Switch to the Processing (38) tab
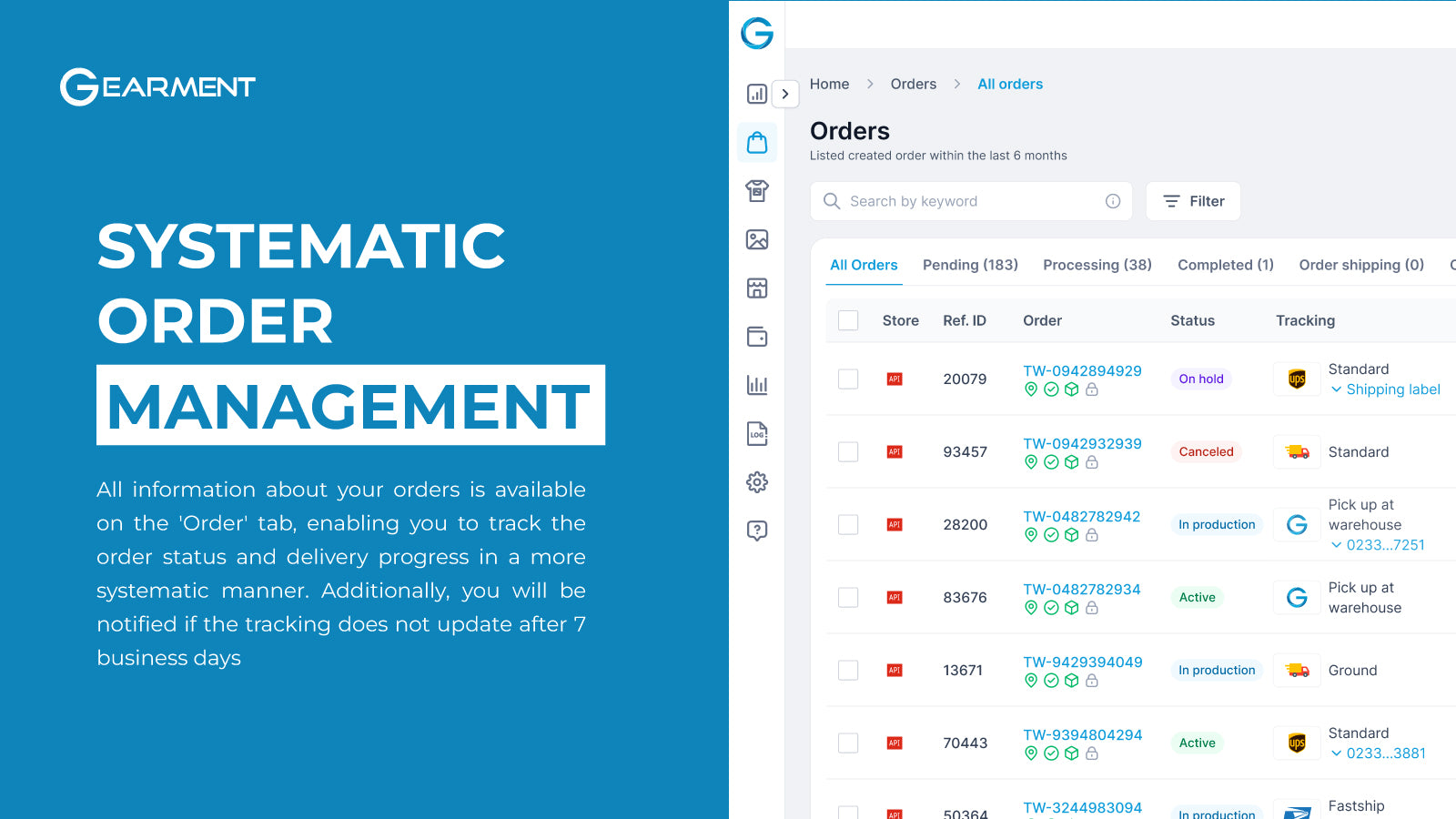This screenshot has width=1456, height=819. [1097, 265]
